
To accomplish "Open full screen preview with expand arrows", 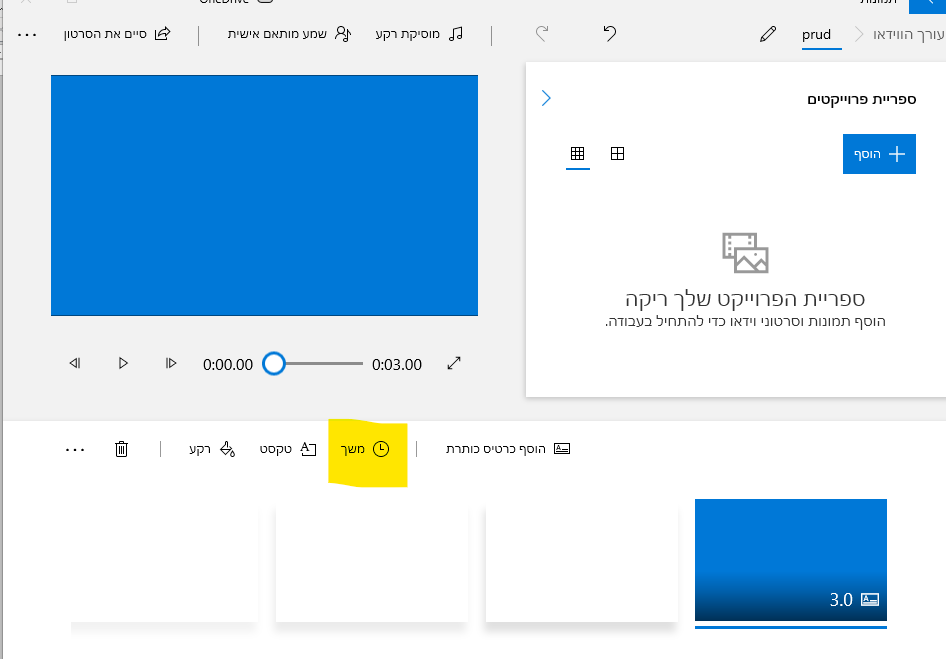I will pyautogui.click(x=454, y=363).
